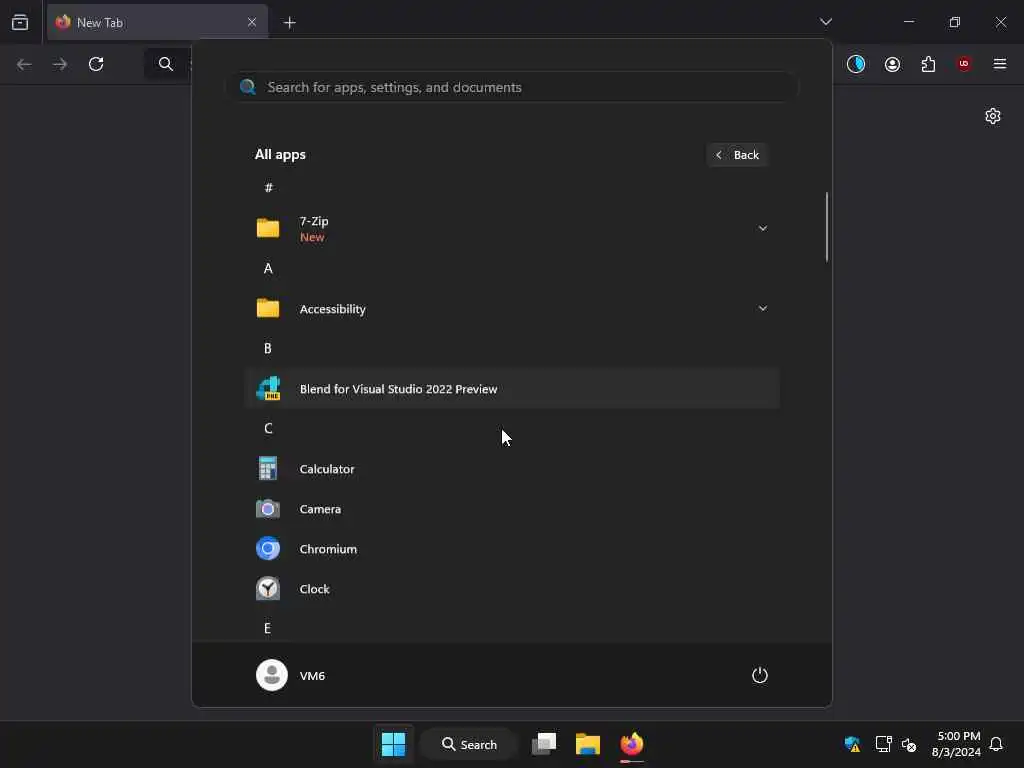The height and width of the screenshot is (768, 1024).
Task: Open a new tab with plus button
Action: (289, 23)
